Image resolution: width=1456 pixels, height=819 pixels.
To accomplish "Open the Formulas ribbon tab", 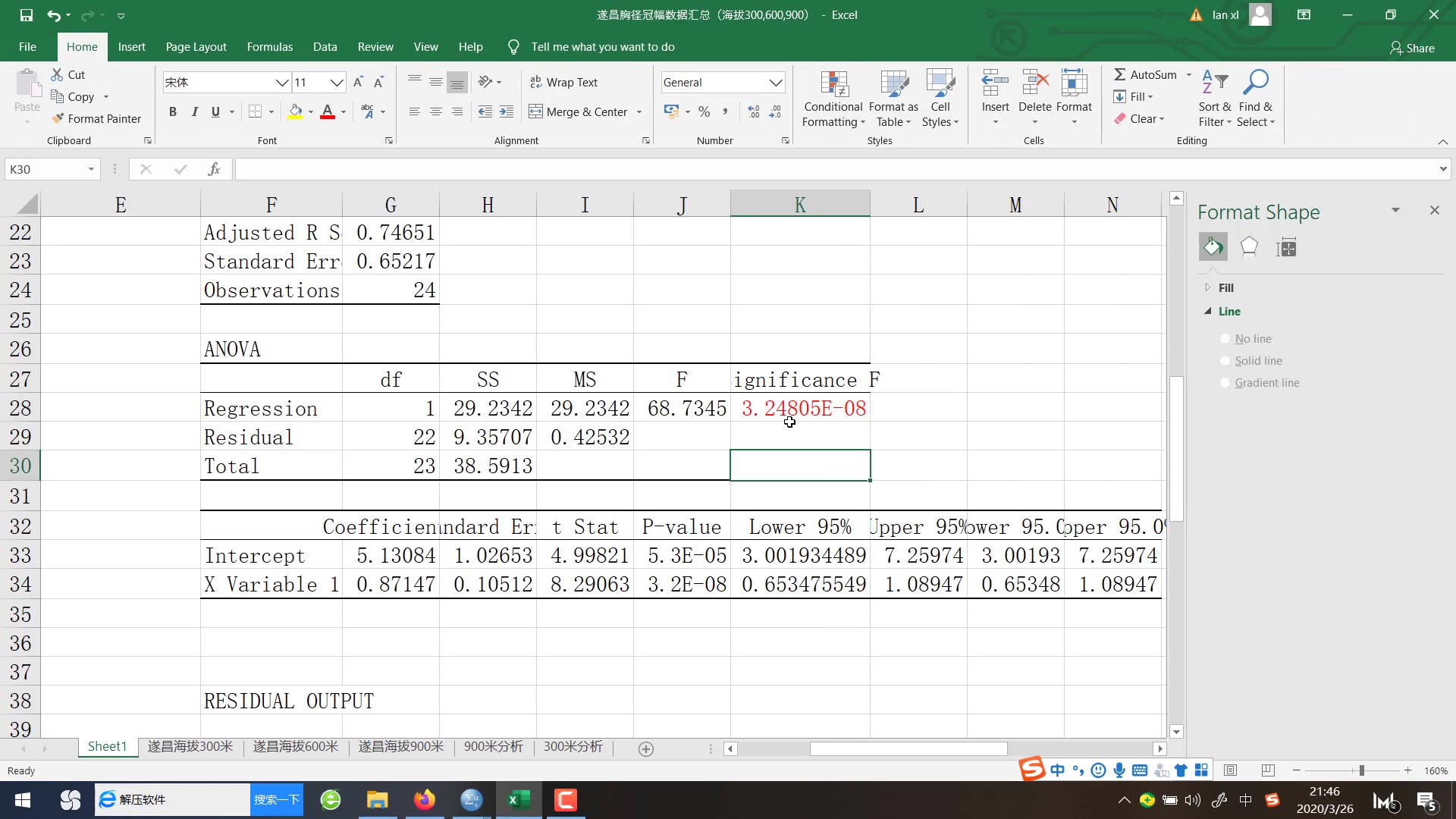I will (269, 47).
